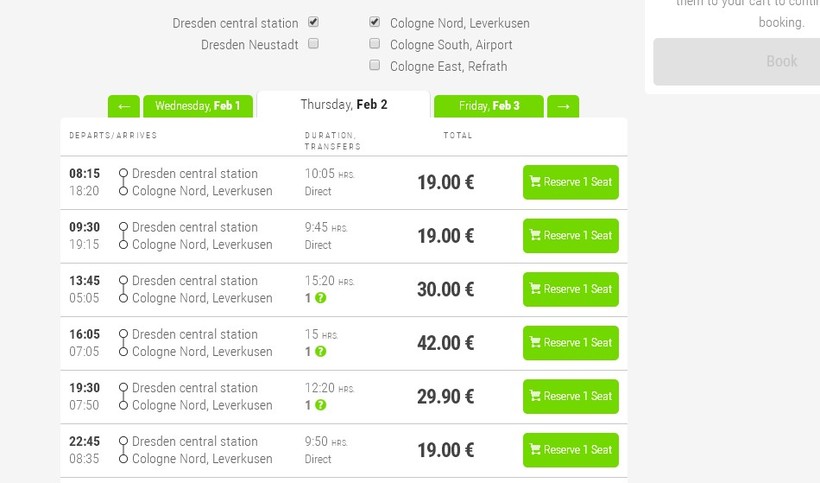The height and width of the screenshot is (483, 820).
Task: Reserve 1 seat on the 13:45 departure
Action: 570,289
